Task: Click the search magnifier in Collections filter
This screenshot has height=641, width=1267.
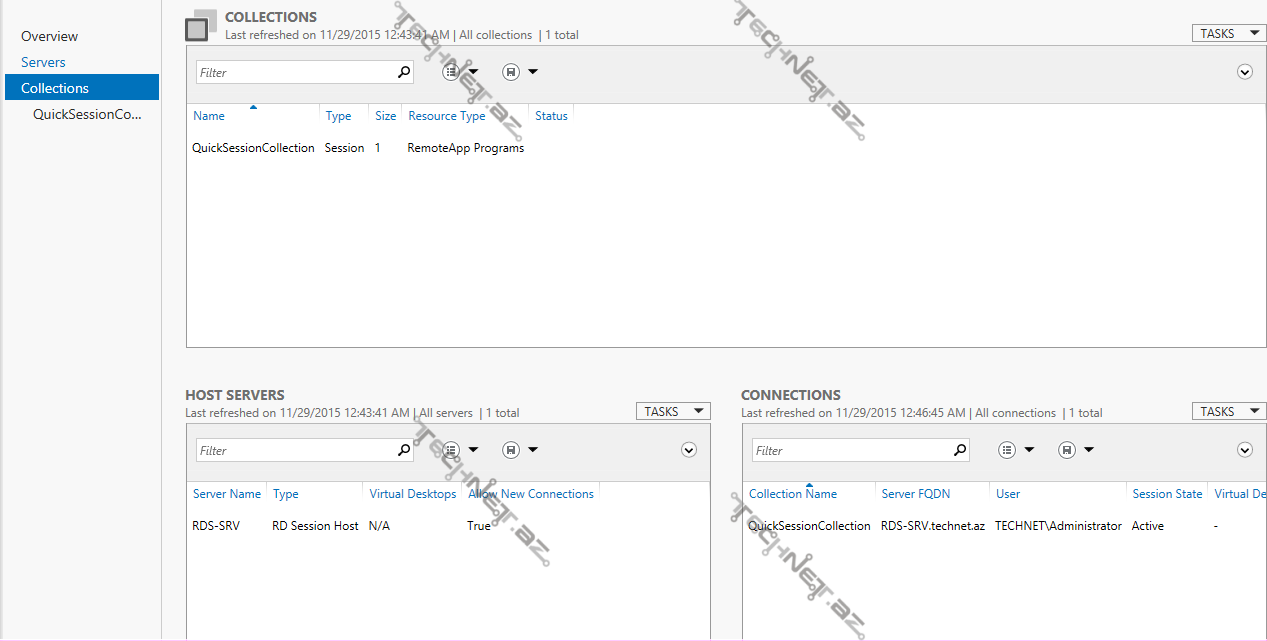Action: click(x=404, y=72)
